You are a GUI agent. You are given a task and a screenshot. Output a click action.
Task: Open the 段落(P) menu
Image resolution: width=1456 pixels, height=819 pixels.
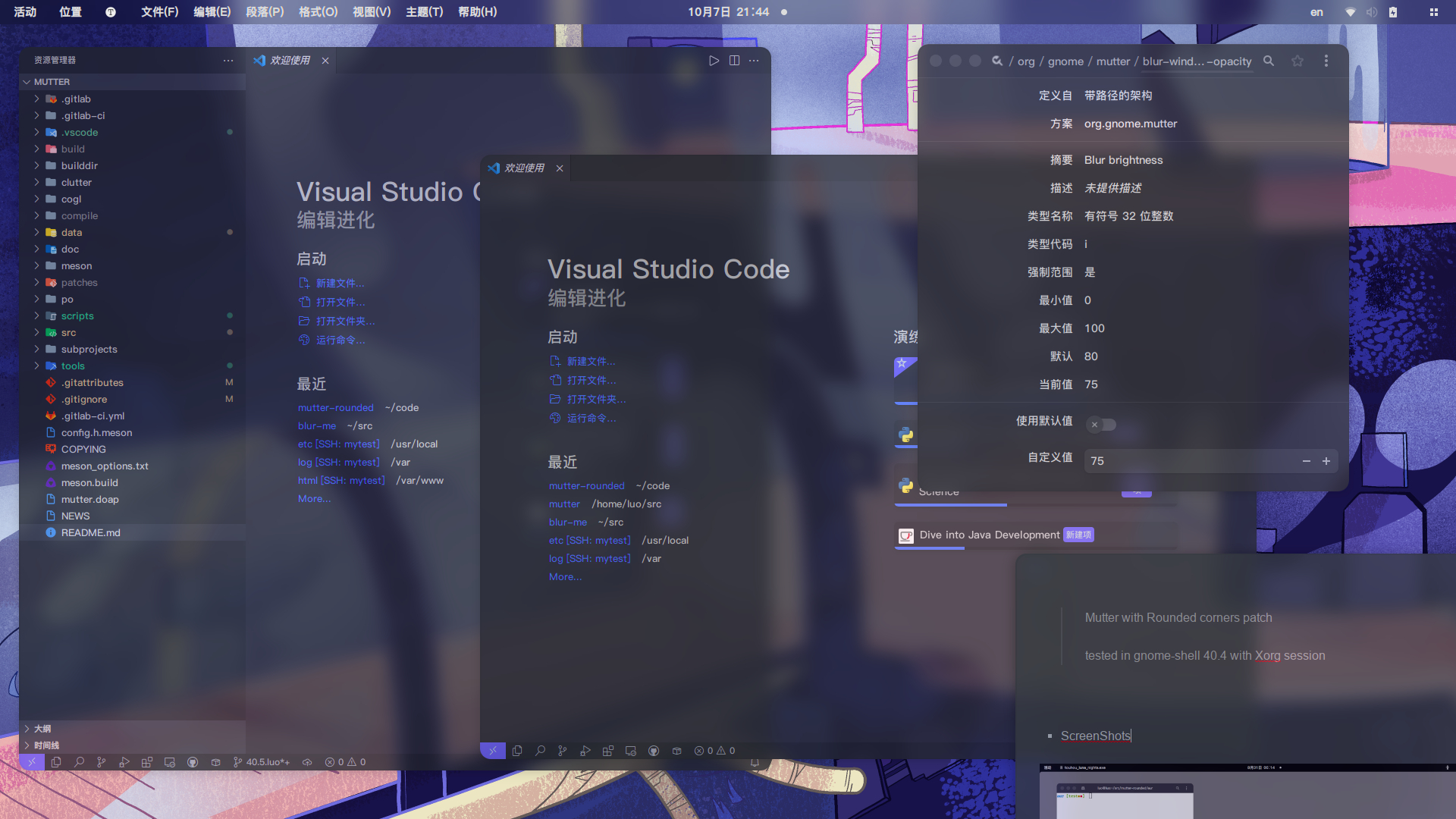pos(265,12)
